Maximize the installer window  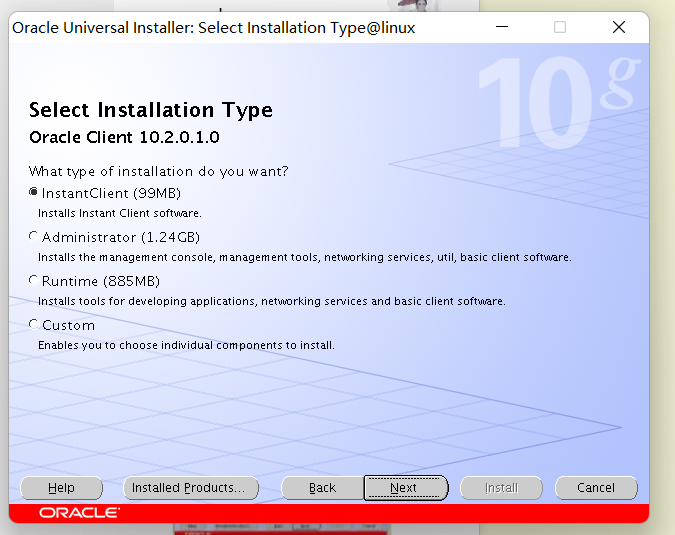pos(560,27)
